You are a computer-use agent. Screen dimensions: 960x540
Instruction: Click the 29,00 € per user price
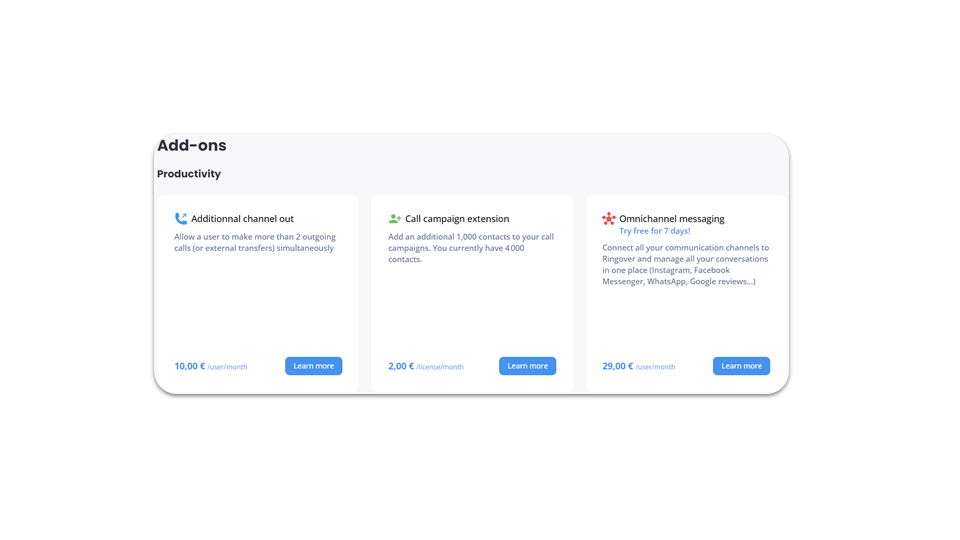618,366
